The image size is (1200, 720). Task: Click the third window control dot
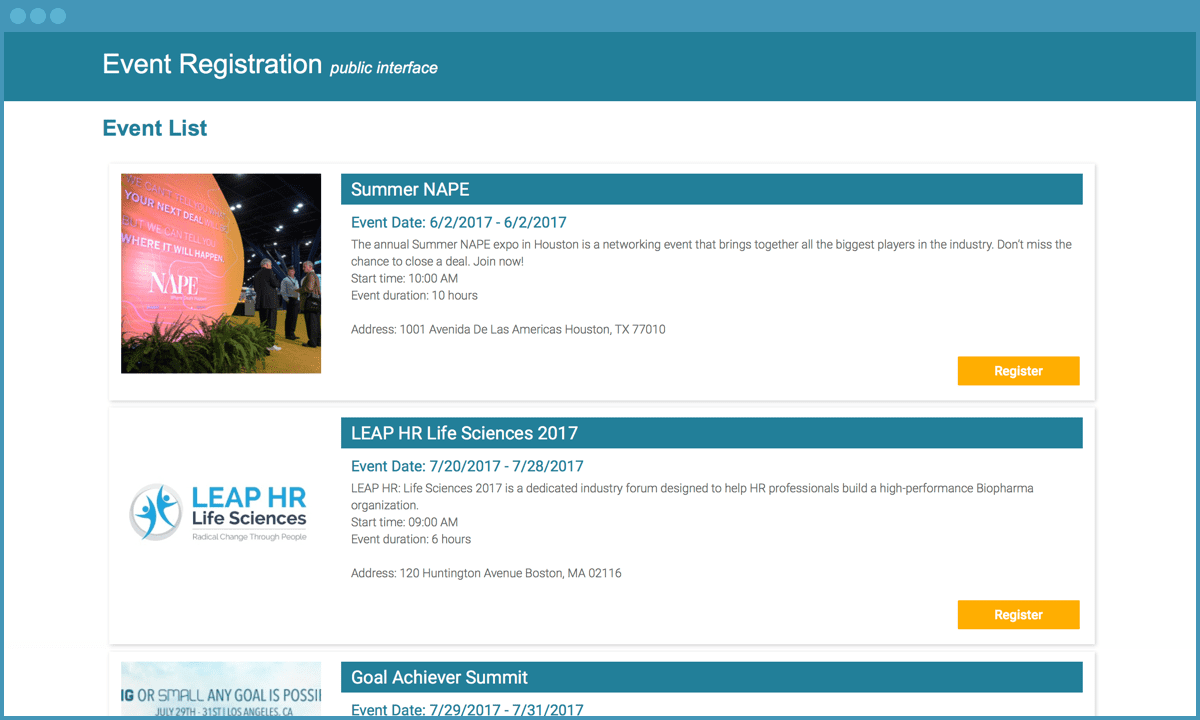(x=58, y=16)
